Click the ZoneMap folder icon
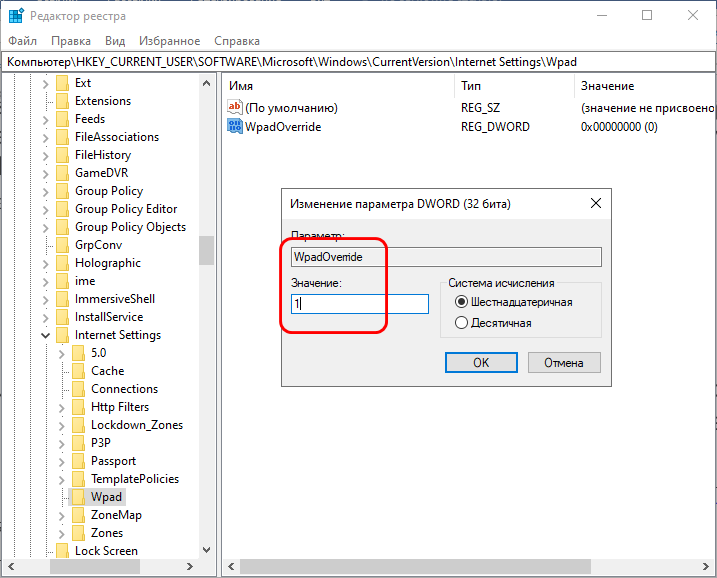Screen dimensions: 717x578 [x=79, y=515]
